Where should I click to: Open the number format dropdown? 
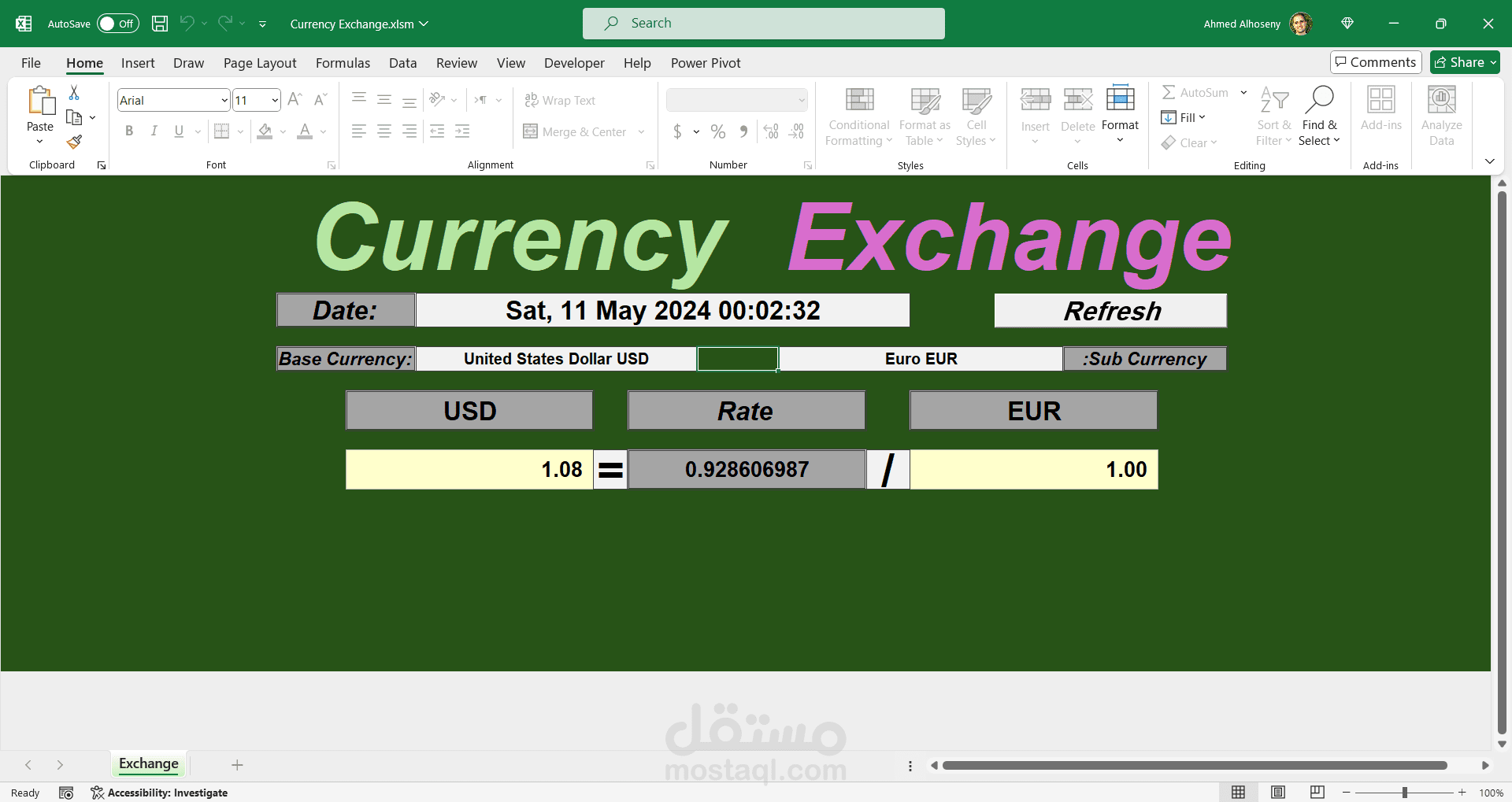click(x=802, y=101)
